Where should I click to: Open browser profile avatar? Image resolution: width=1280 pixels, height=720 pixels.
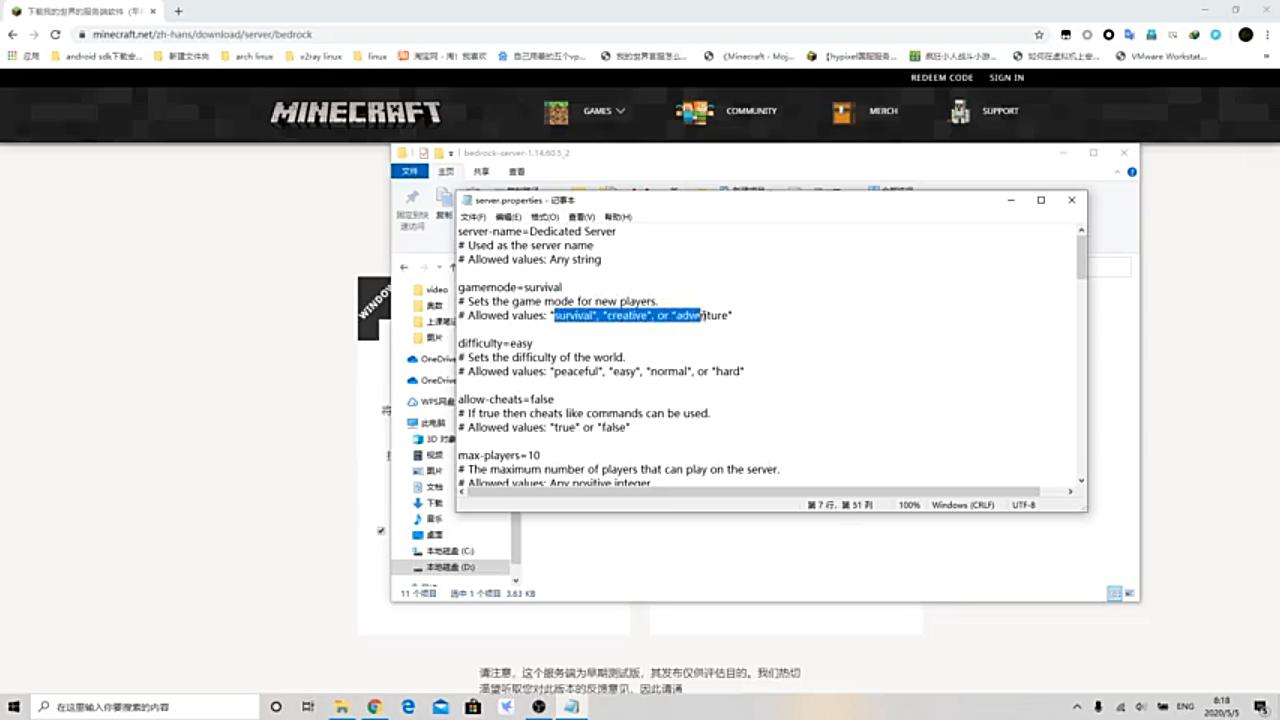click(x=1245, y=34)
